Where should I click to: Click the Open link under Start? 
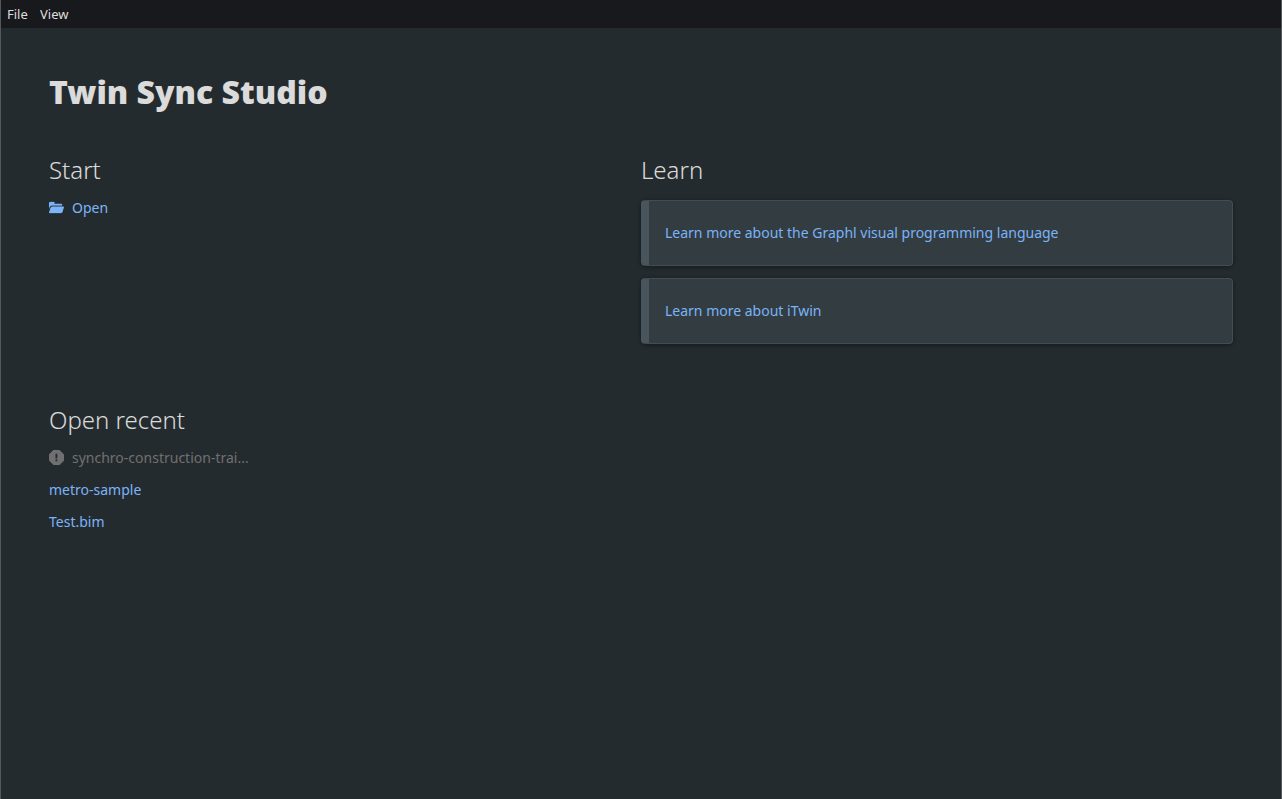point(90,208)
